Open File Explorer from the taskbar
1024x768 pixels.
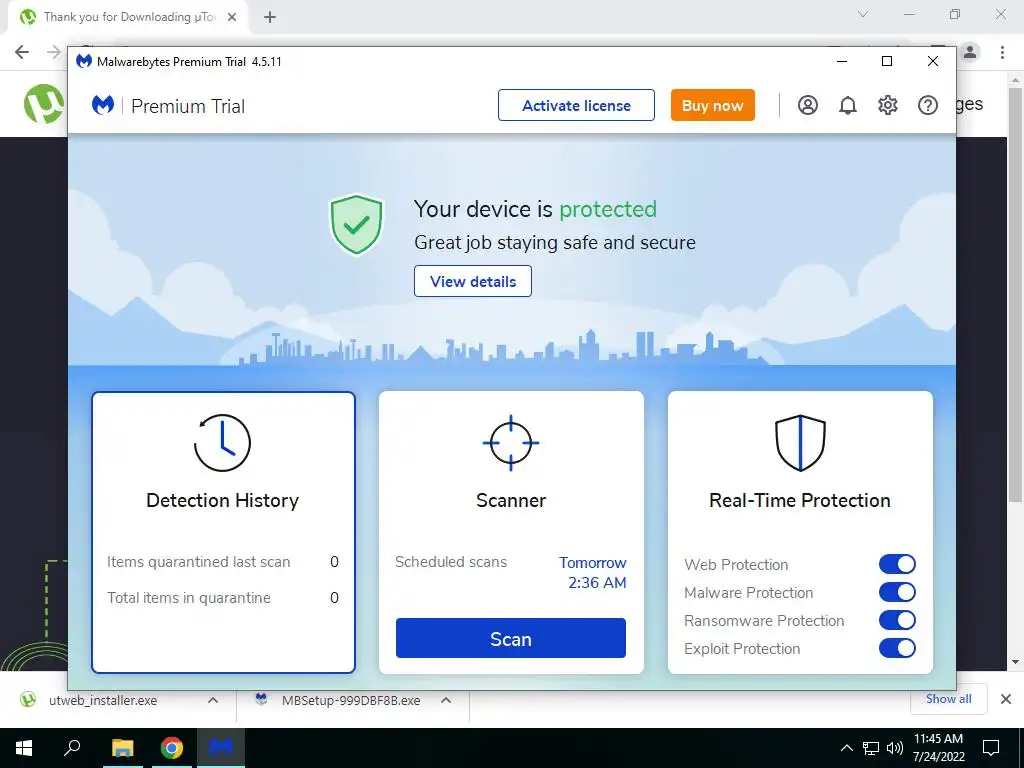pyautogui.click(x=122, y=748)
